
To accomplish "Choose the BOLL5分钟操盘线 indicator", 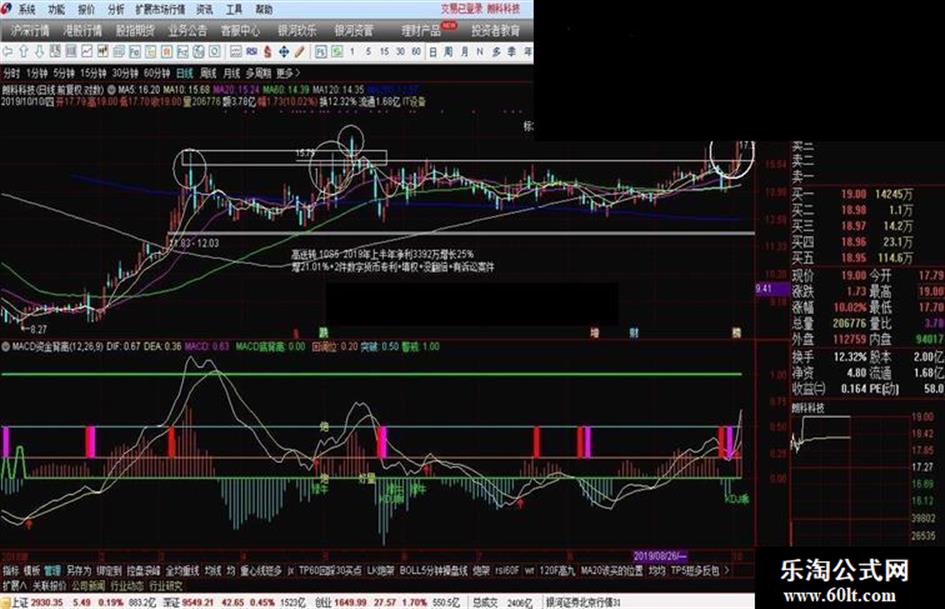I will coord(434,570).
